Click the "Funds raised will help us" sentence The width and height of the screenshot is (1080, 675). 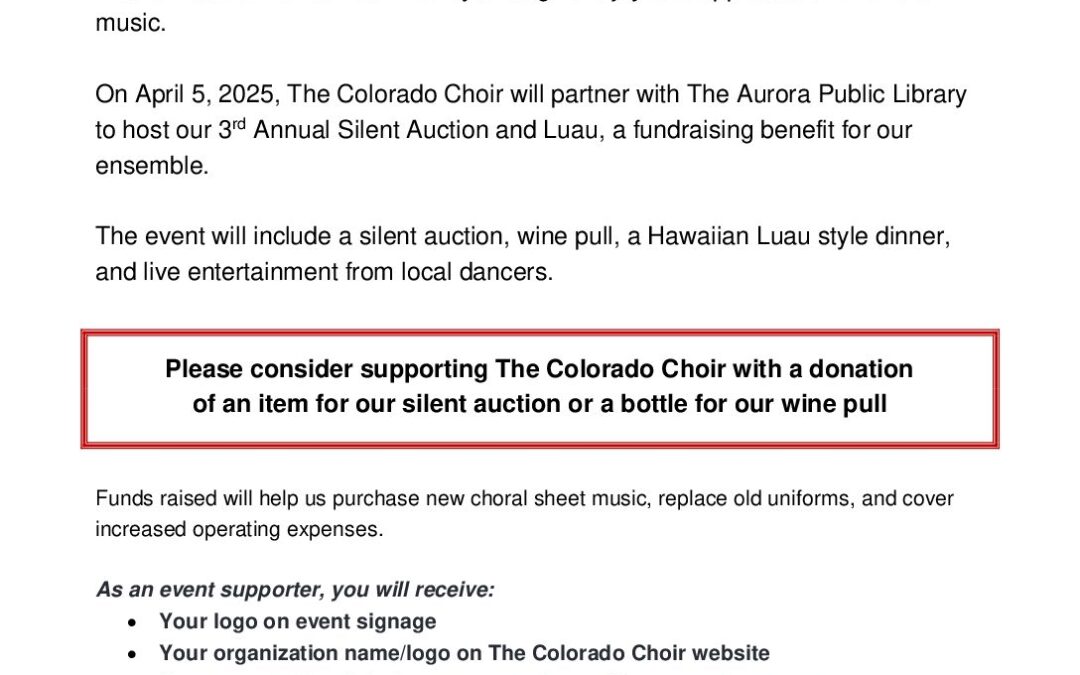(211, 498)
